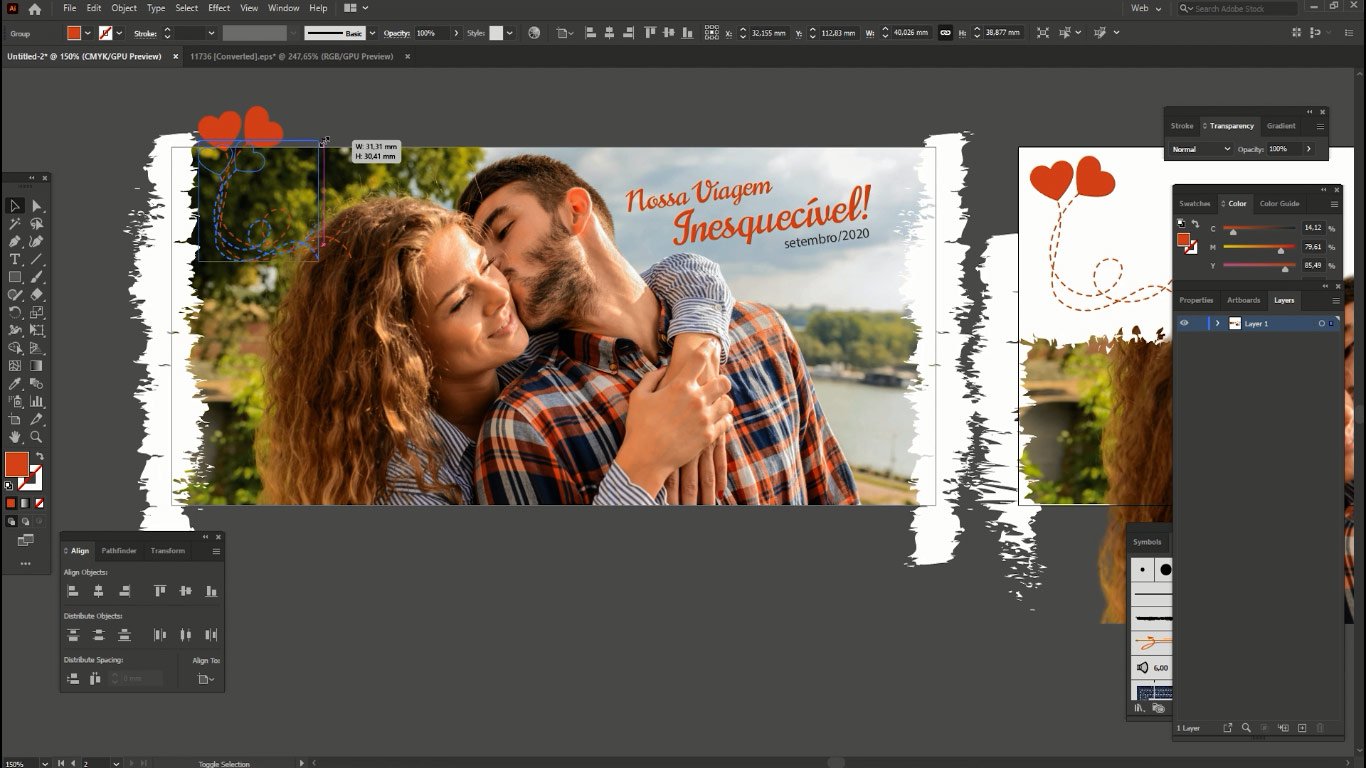Open the Align To dropdown
Screen dimensions: 1366x768
205,679
